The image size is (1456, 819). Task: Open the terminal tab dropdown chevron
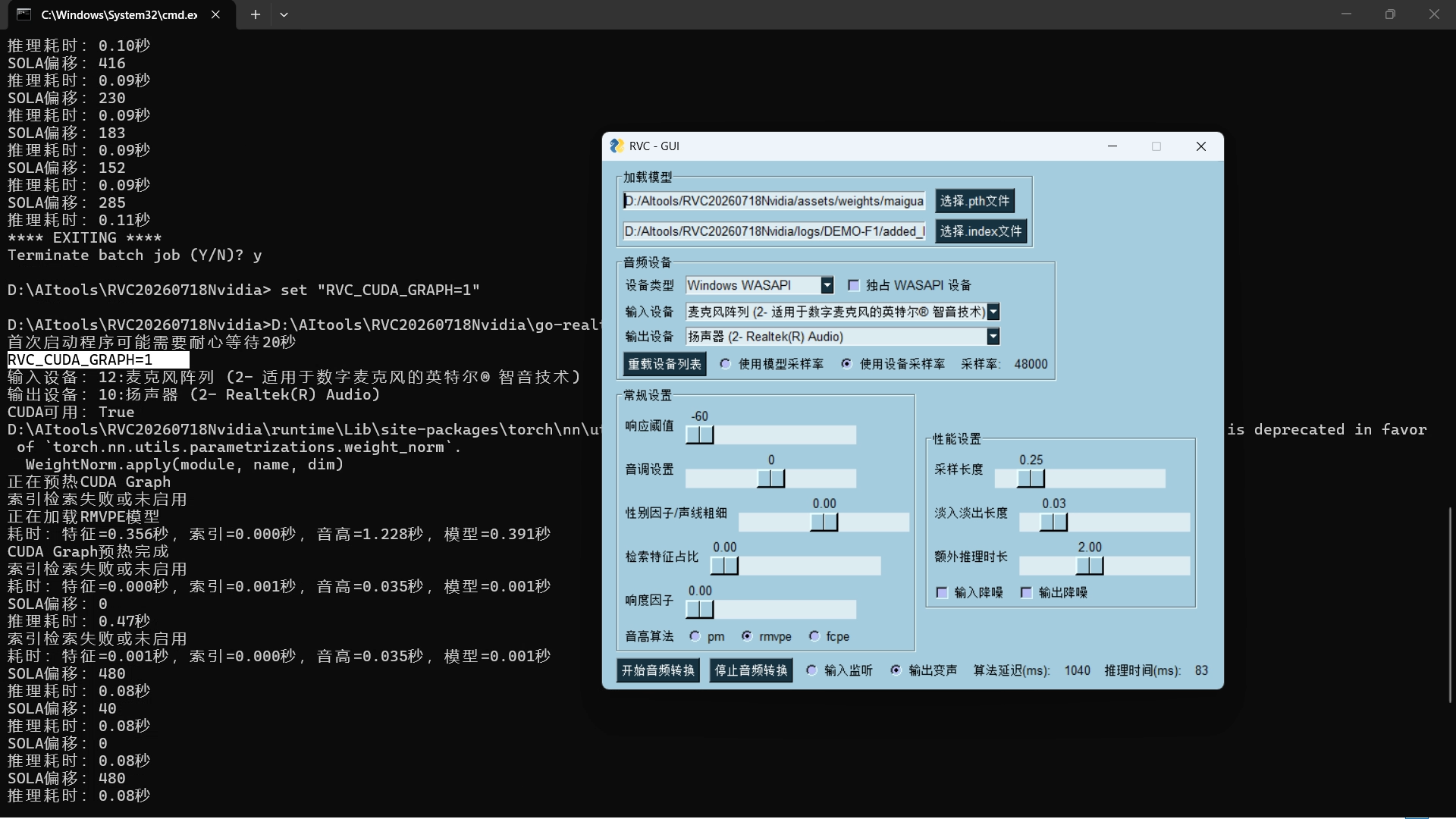[284, 14]
